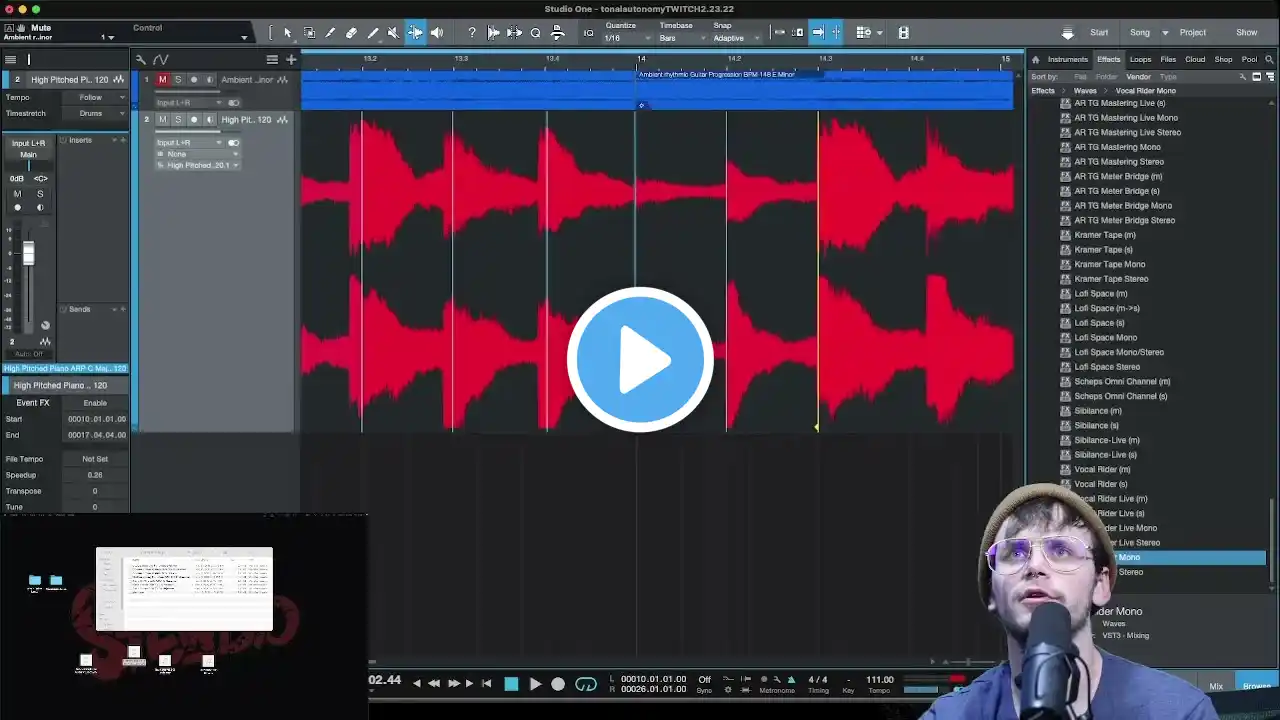Viewport: 1280px width, 720px height.
Task: Open the Show page
Action: pos(1247,33)
